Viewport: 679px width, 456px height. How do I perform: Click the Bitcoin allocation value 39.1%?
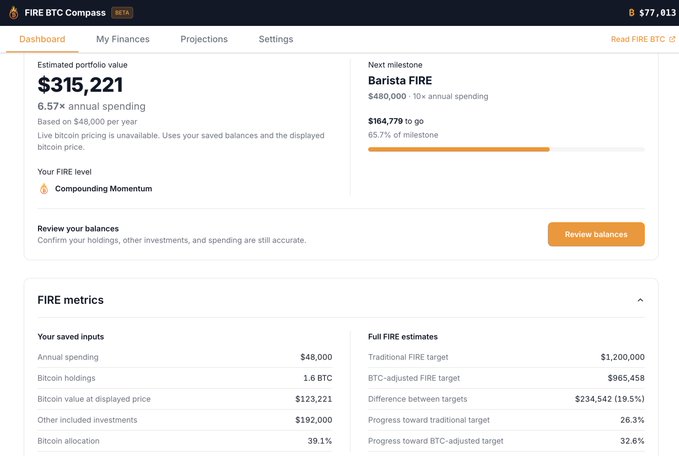point(320,441)
